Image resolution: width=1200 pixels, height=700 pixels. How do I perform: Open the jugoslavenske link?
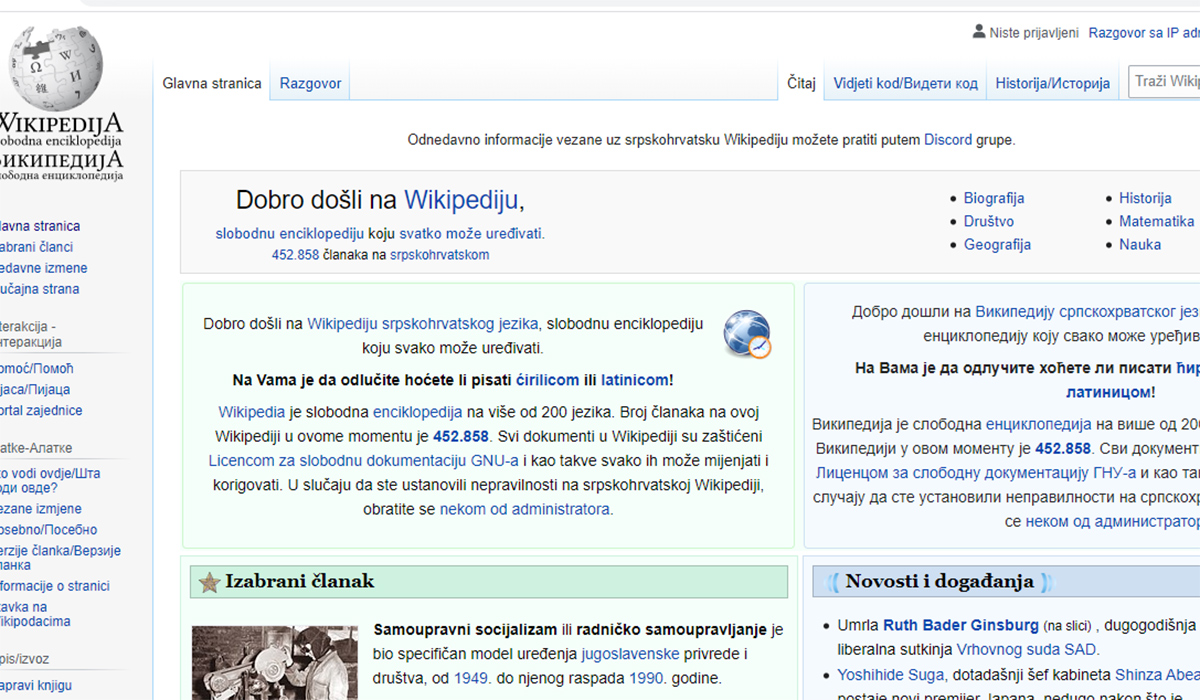tap(630, 654)
